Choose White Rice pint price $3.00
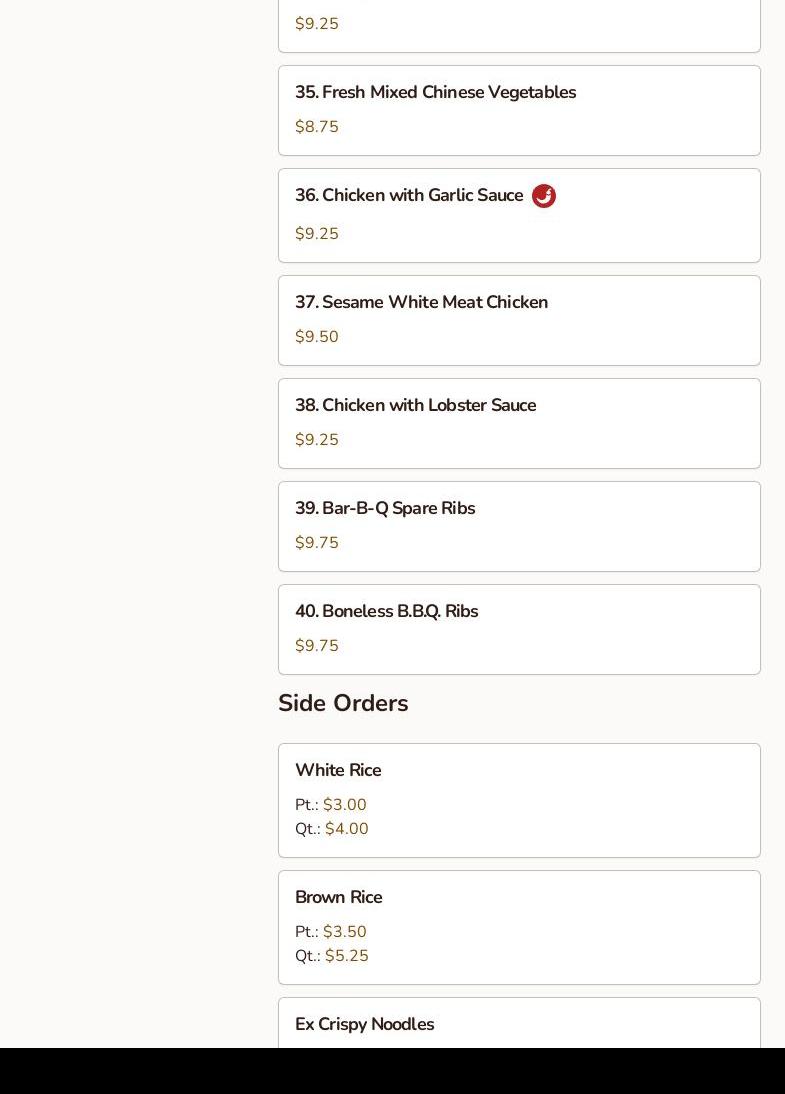This screenshot has width=785, height=1094. point(344,805)
